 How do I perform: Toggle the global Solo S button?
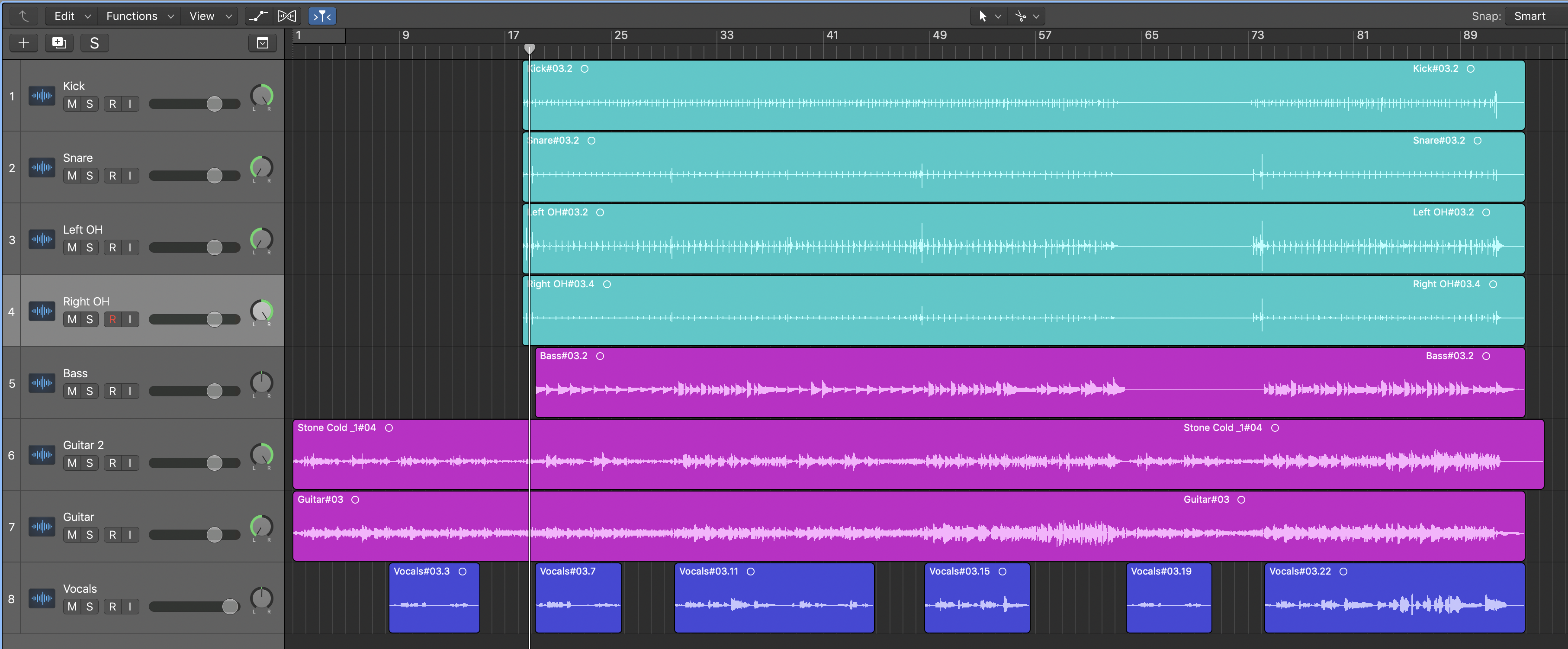pyautogui.click(x=94, y=43)
